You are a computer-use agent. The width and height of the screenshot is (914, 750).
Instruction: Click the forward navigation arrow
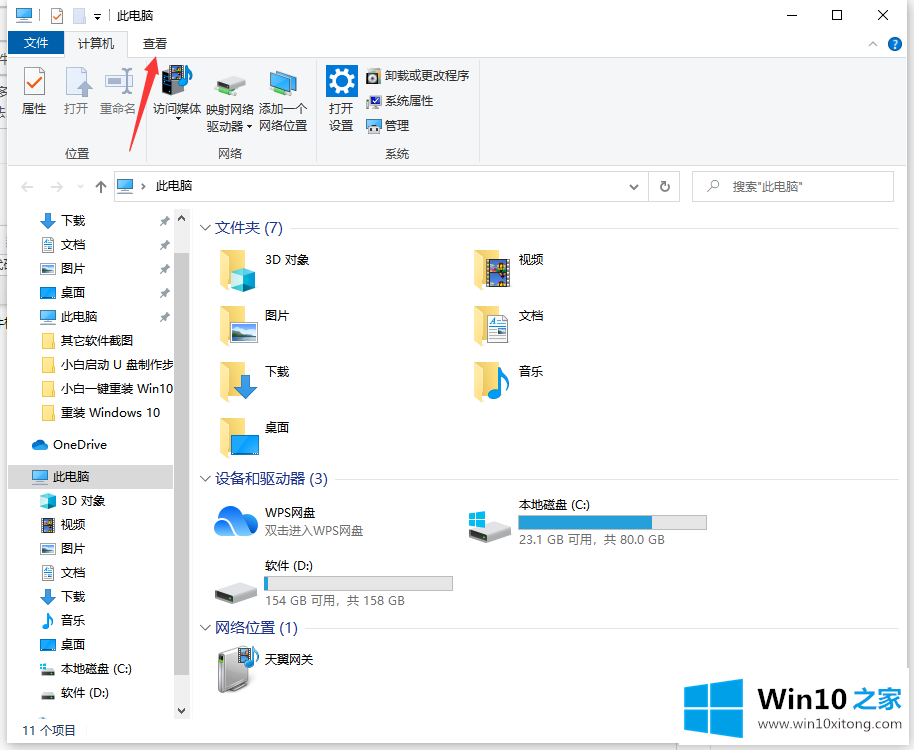click(57, 186)
